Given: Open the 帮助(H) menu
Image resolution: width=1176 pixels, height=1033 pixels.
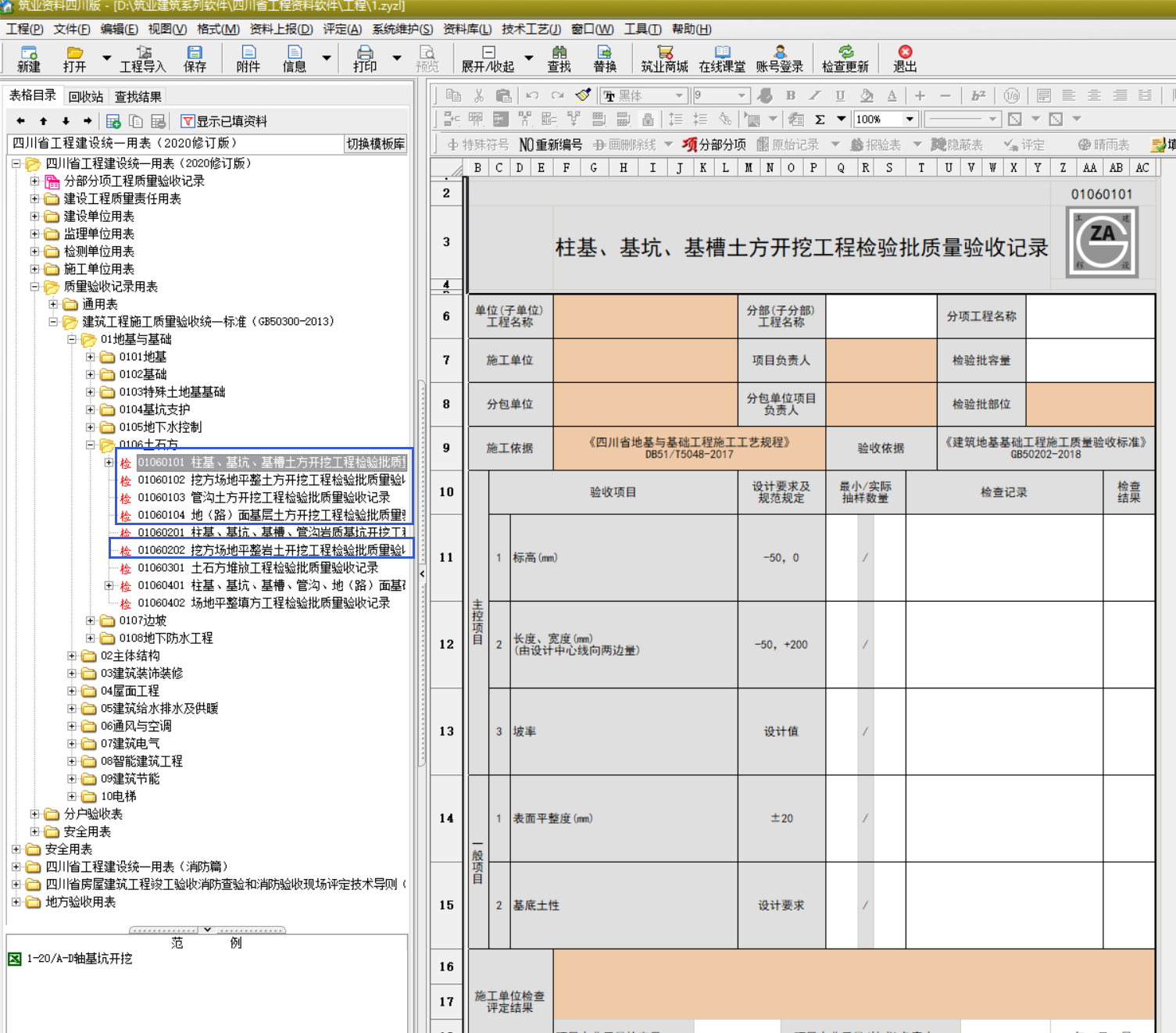Looking at the screenshot, I should (692, 29).
